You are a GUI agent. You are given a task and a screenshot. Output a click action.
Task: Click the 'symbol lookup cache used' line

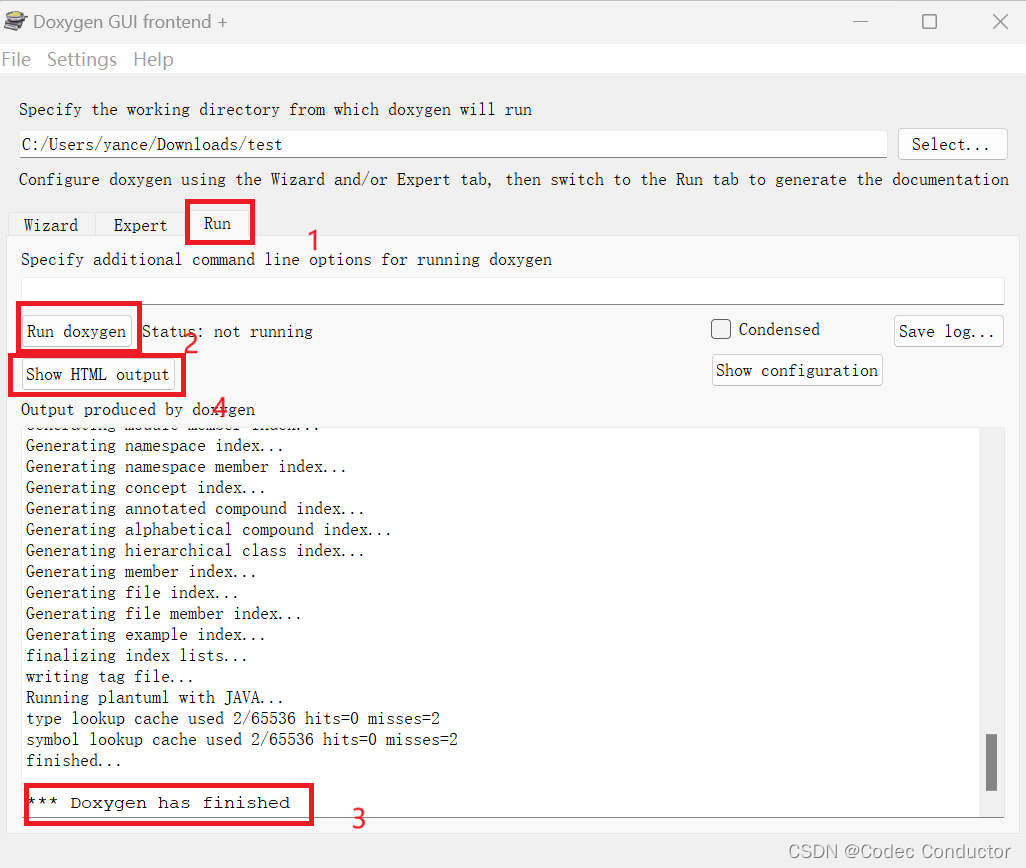pos(242,740)
